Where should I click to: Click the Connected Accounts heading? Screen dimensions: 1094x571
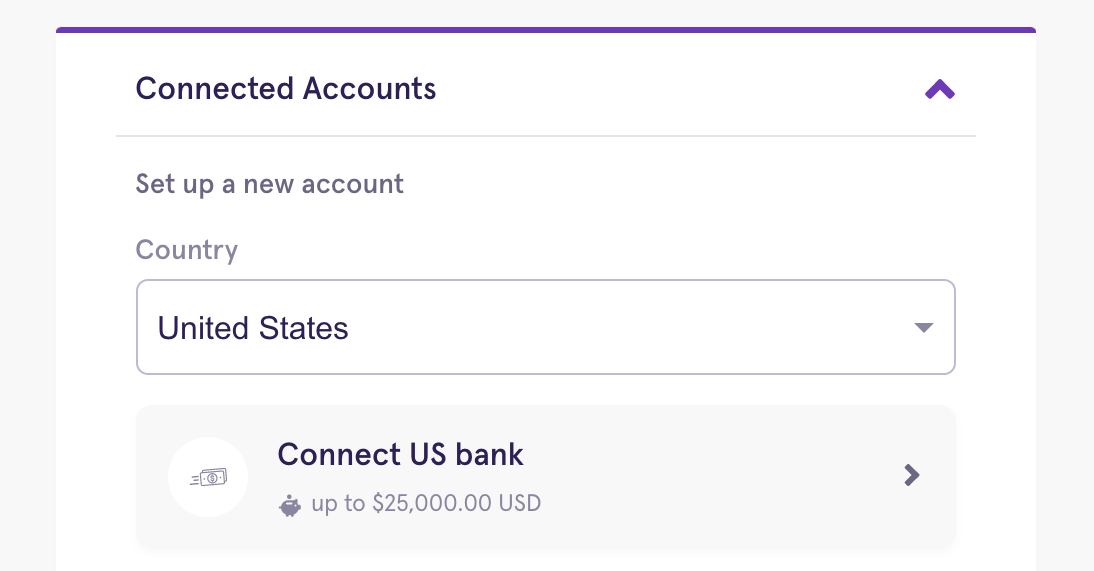(x=285, y=89)
